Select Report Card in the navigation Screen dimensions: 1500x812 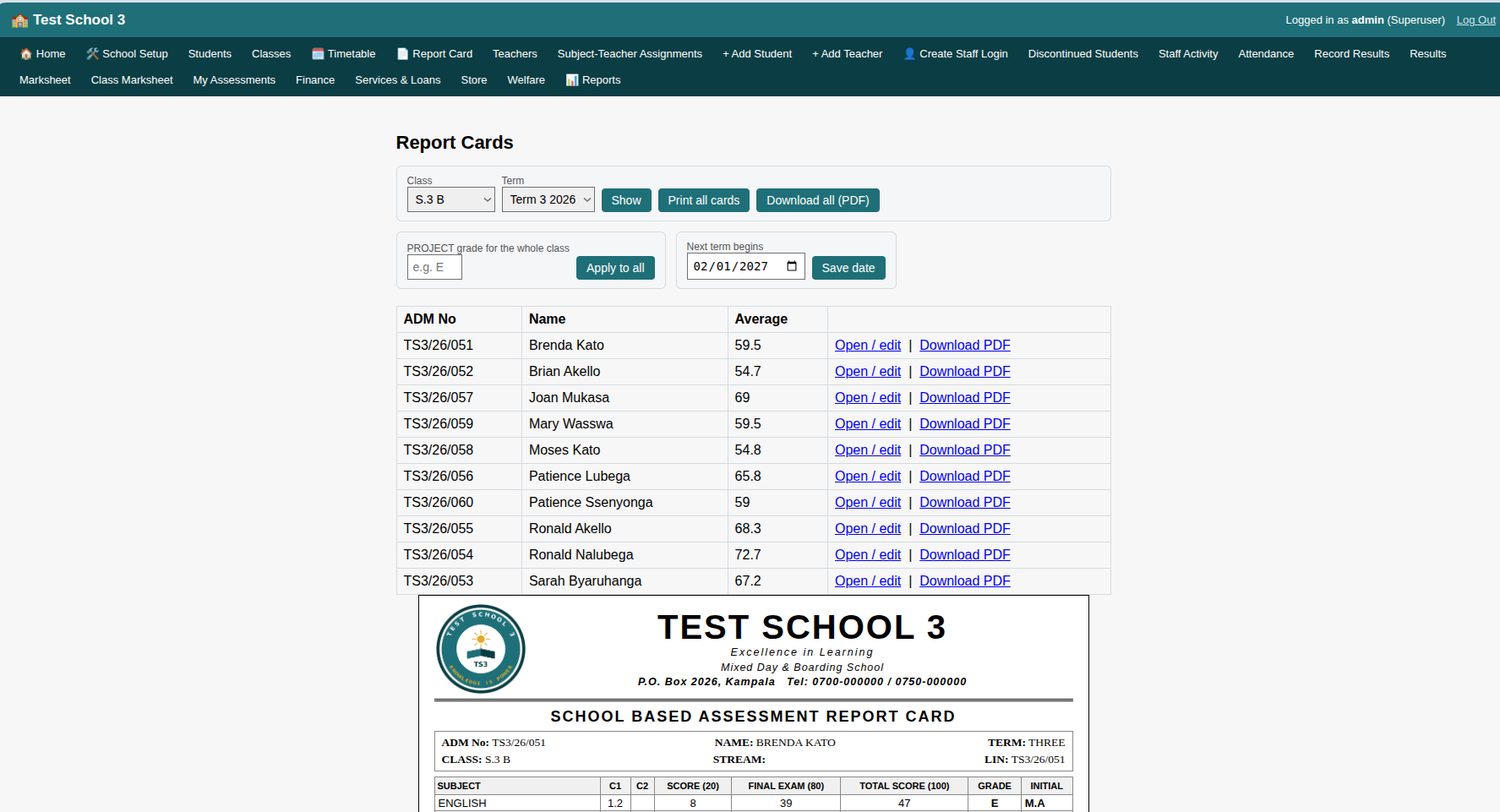434,54
